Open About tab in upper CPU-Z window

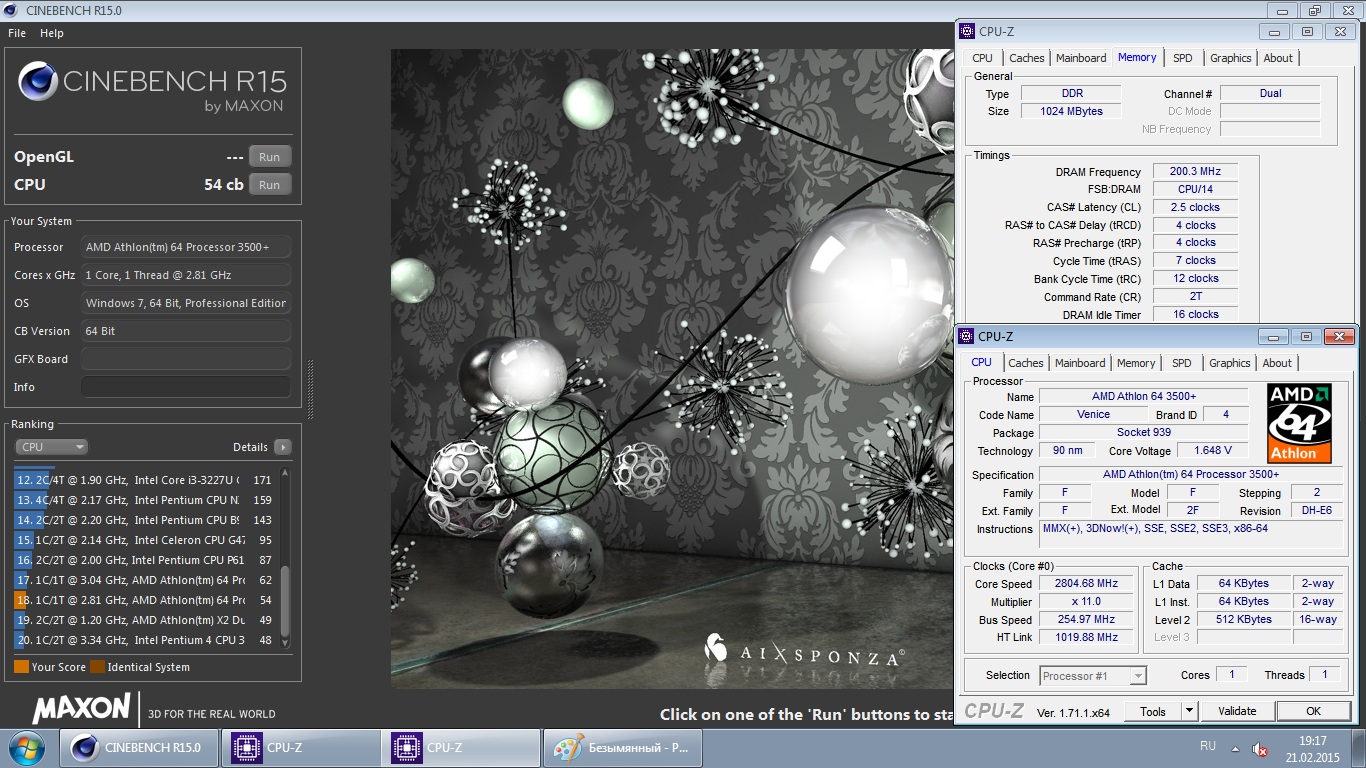coord(1277,58)
